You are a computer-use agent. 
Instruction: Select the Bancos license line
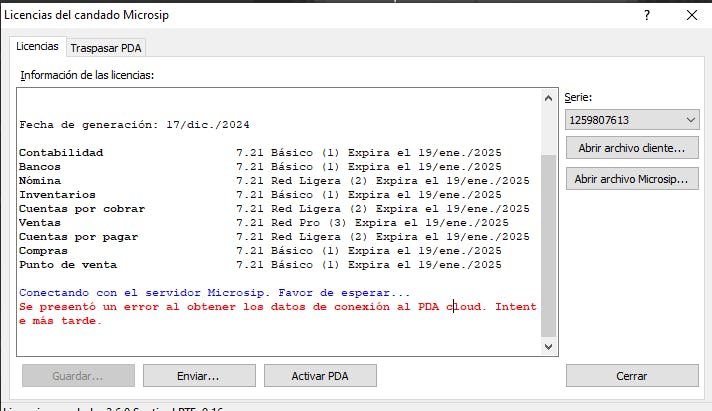click(260, 167)
